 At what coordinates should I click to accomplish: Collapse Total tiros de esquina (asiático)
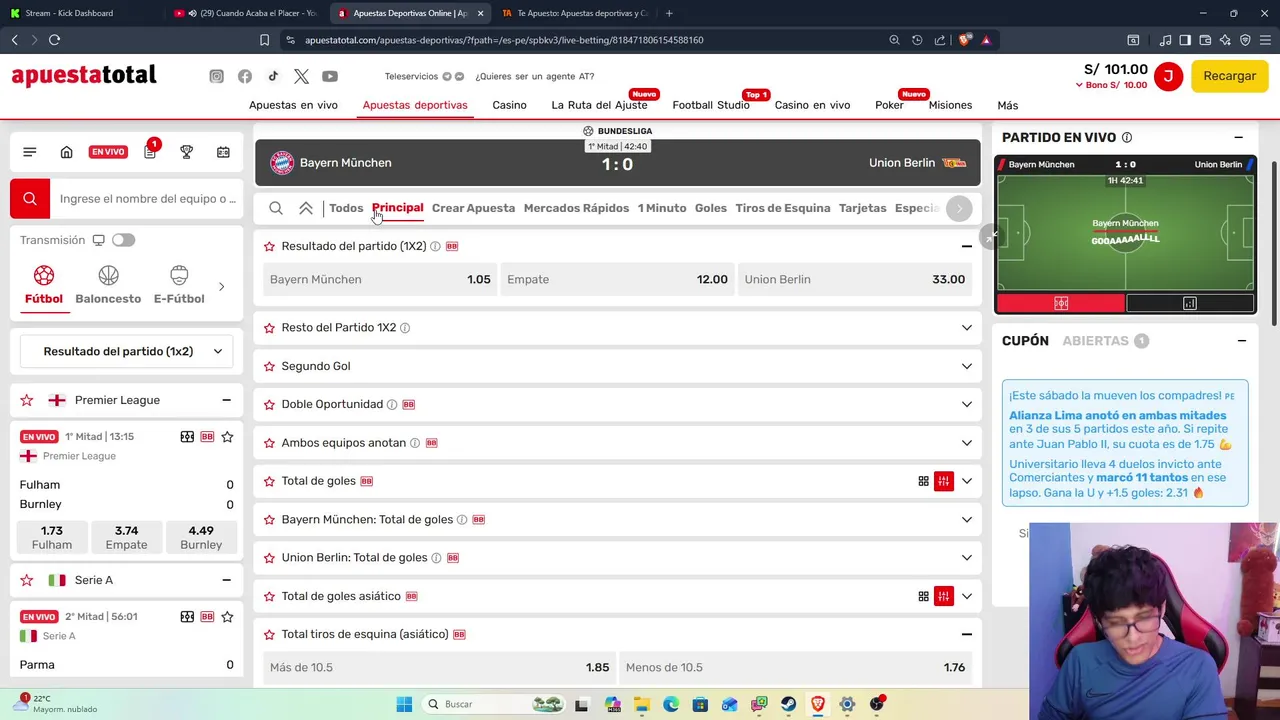(966, 634)
